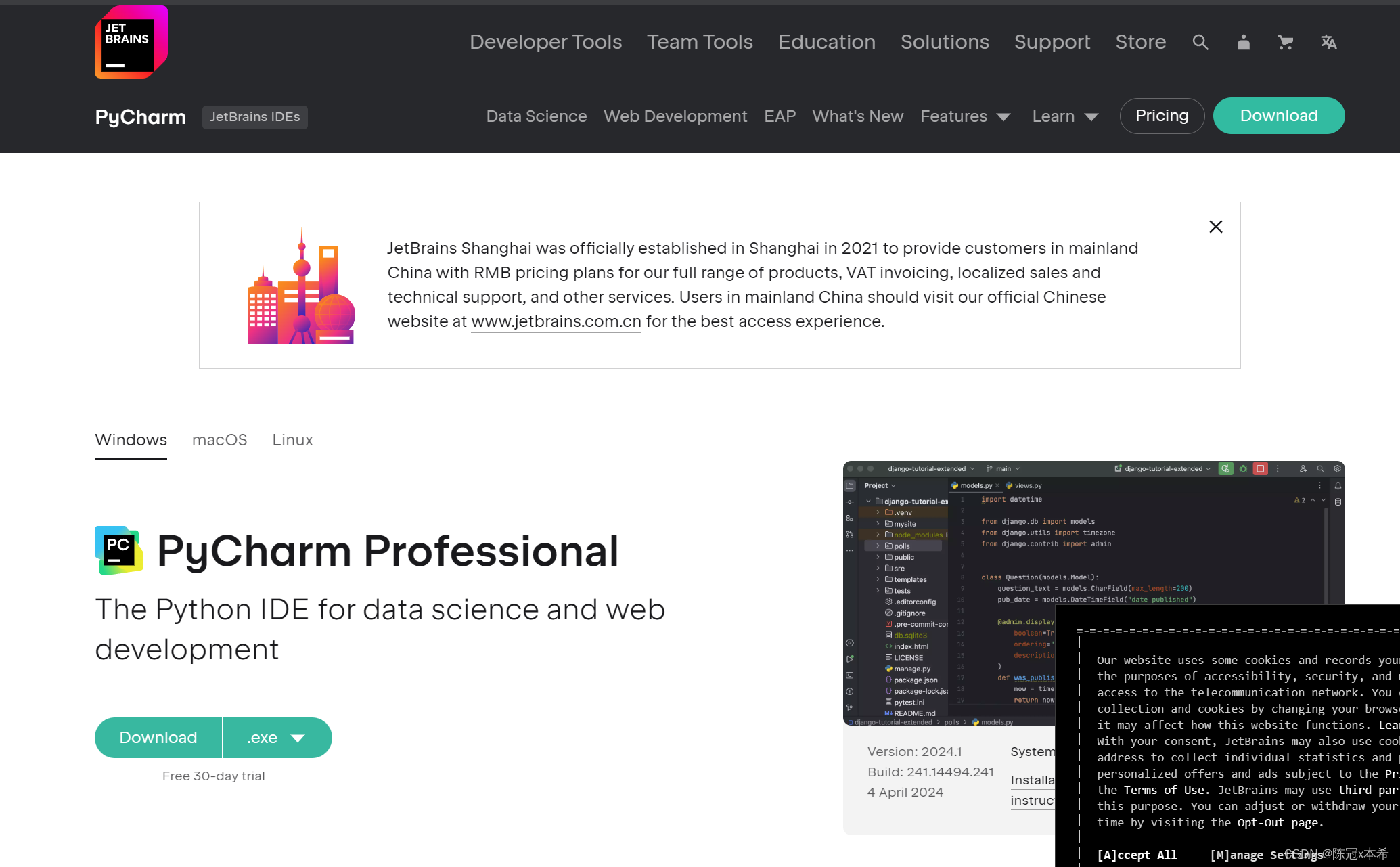Image resolution: width=1400 pixels, height=867 pixels.
Task: Click the language translation icon
Action: click(x=1328, y=43)
